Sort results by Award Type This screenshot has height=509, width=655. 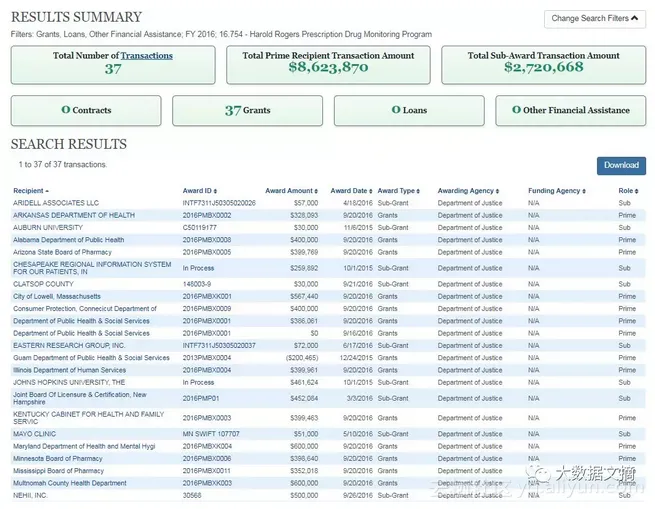click(397, 190)
